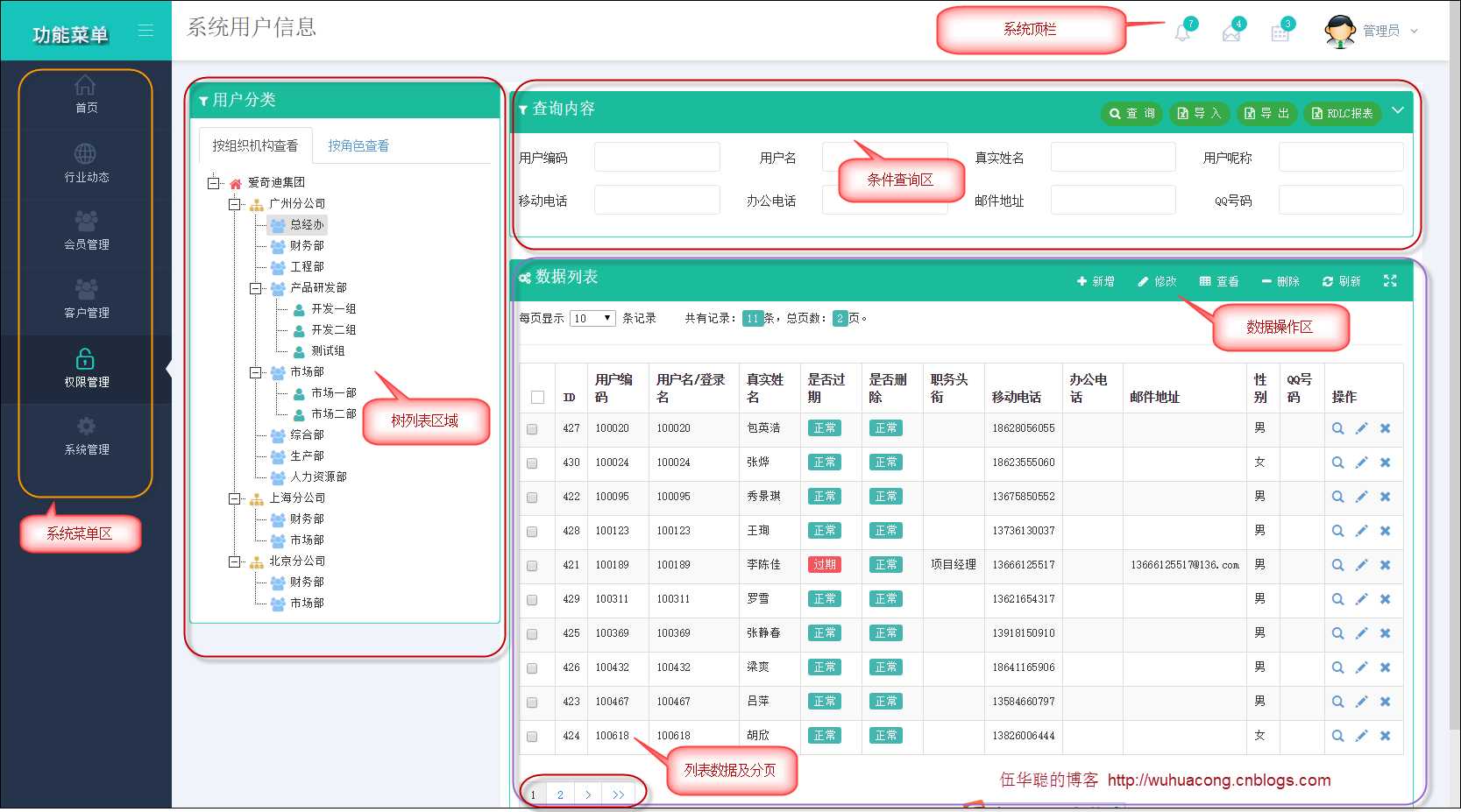Click fullscreen expand icon in 数据列表 header
The image size is (1461, 812).
(x=1390, y=280)
